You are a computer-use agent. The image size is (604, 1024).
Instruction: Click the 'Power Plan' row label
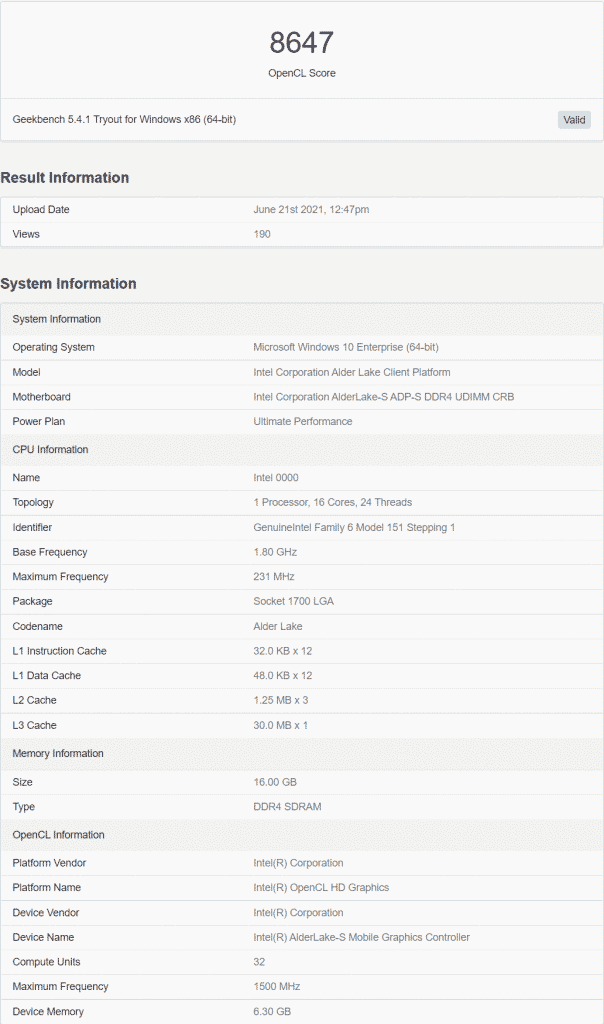(39, 422)
